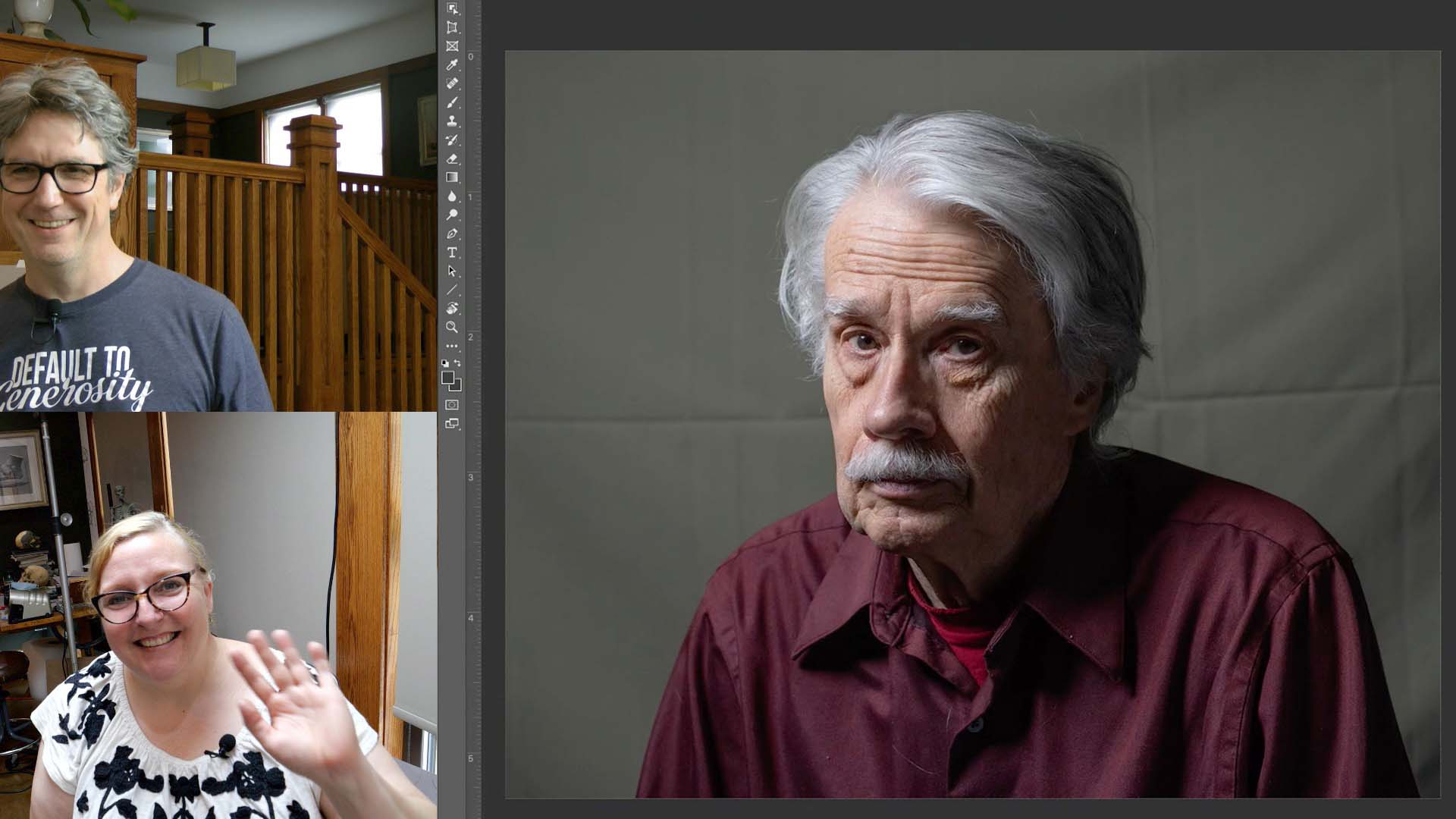1456x819 pixels.
Task: Select the Blur tool
Action: (452, 196)
